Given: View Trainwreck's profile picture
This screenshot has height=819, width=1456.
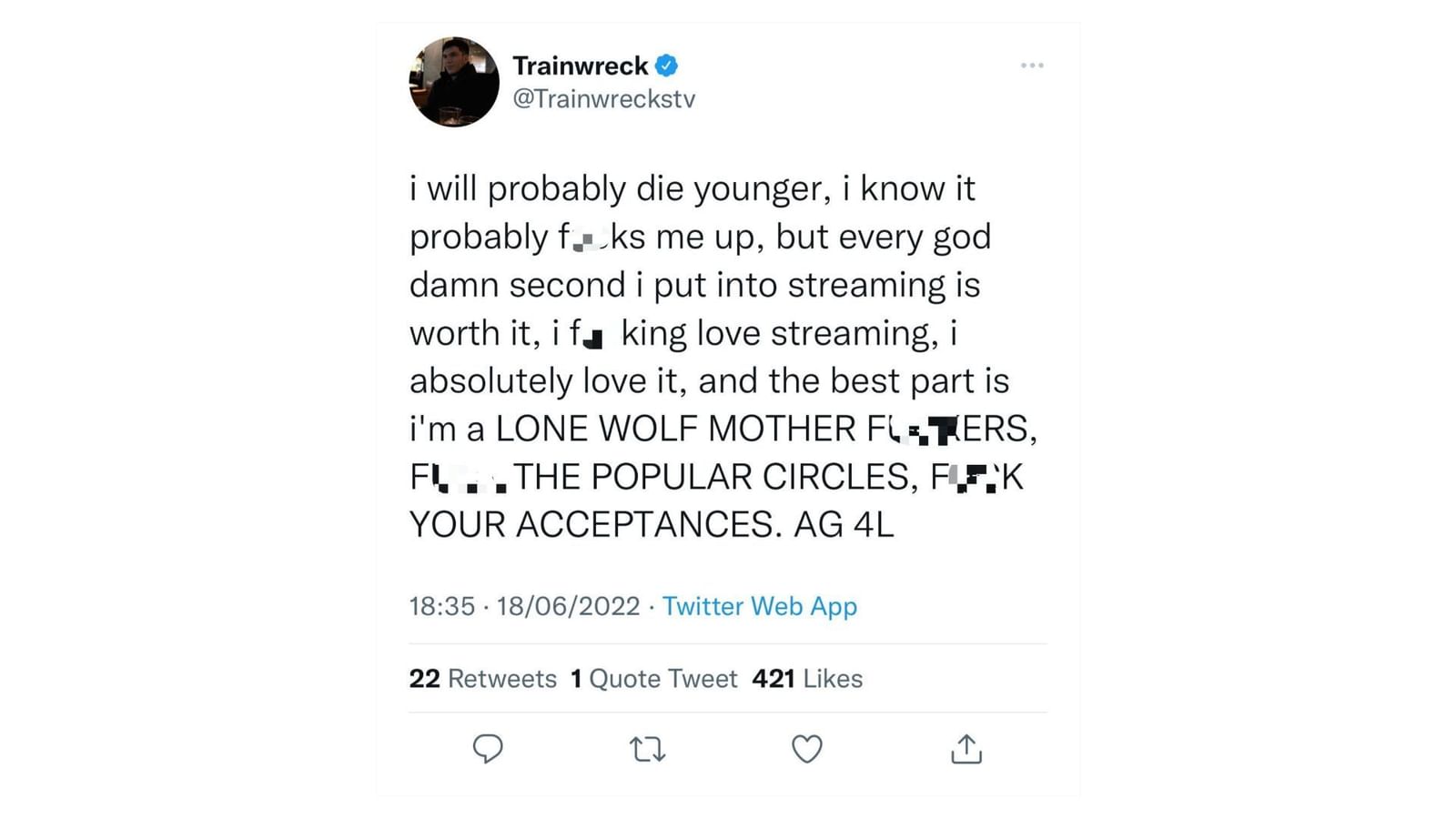Looking at the screenshot, I should pyautogui.click(x=452, y=81).
